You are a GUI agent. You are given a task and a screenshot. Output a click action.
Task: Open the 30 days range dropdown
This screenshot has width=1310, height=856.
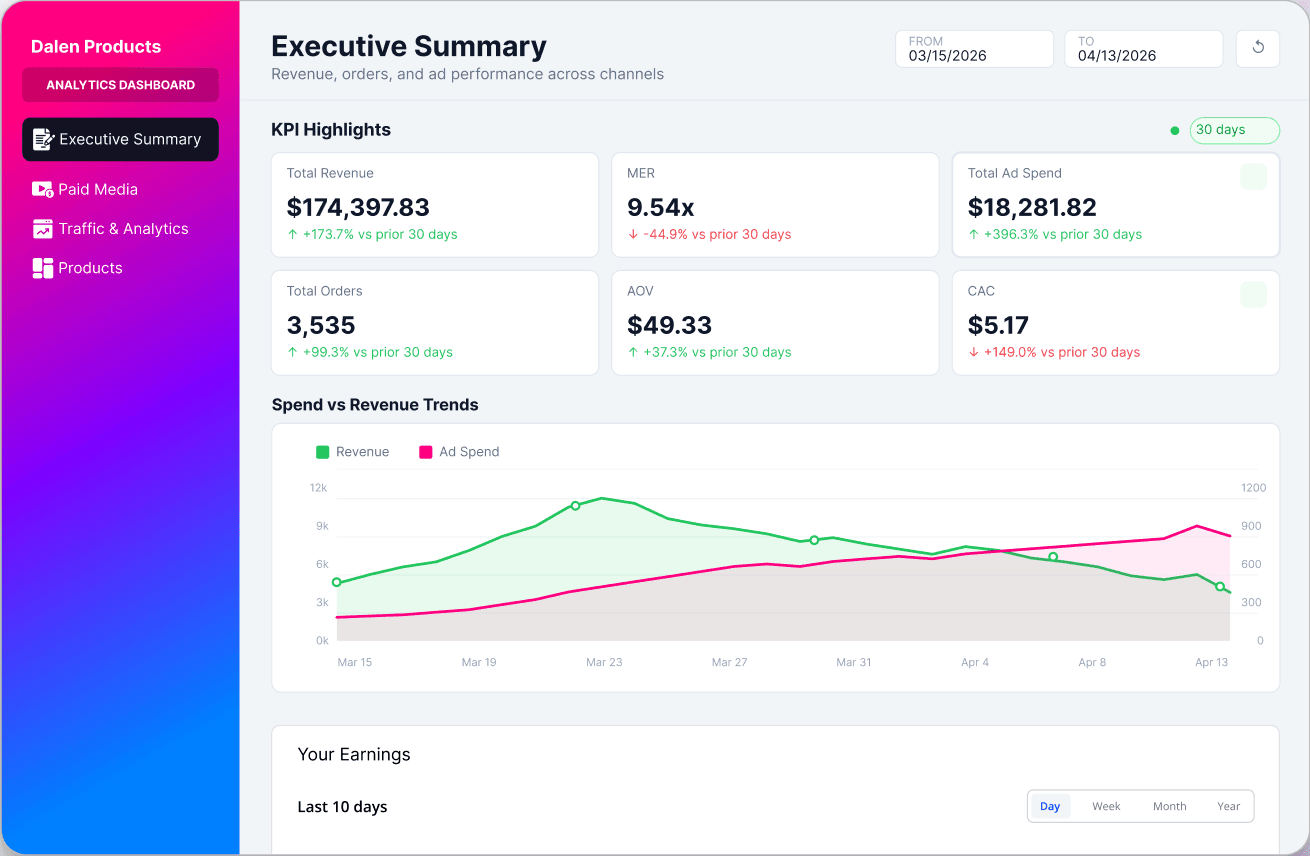[1234, 130]
